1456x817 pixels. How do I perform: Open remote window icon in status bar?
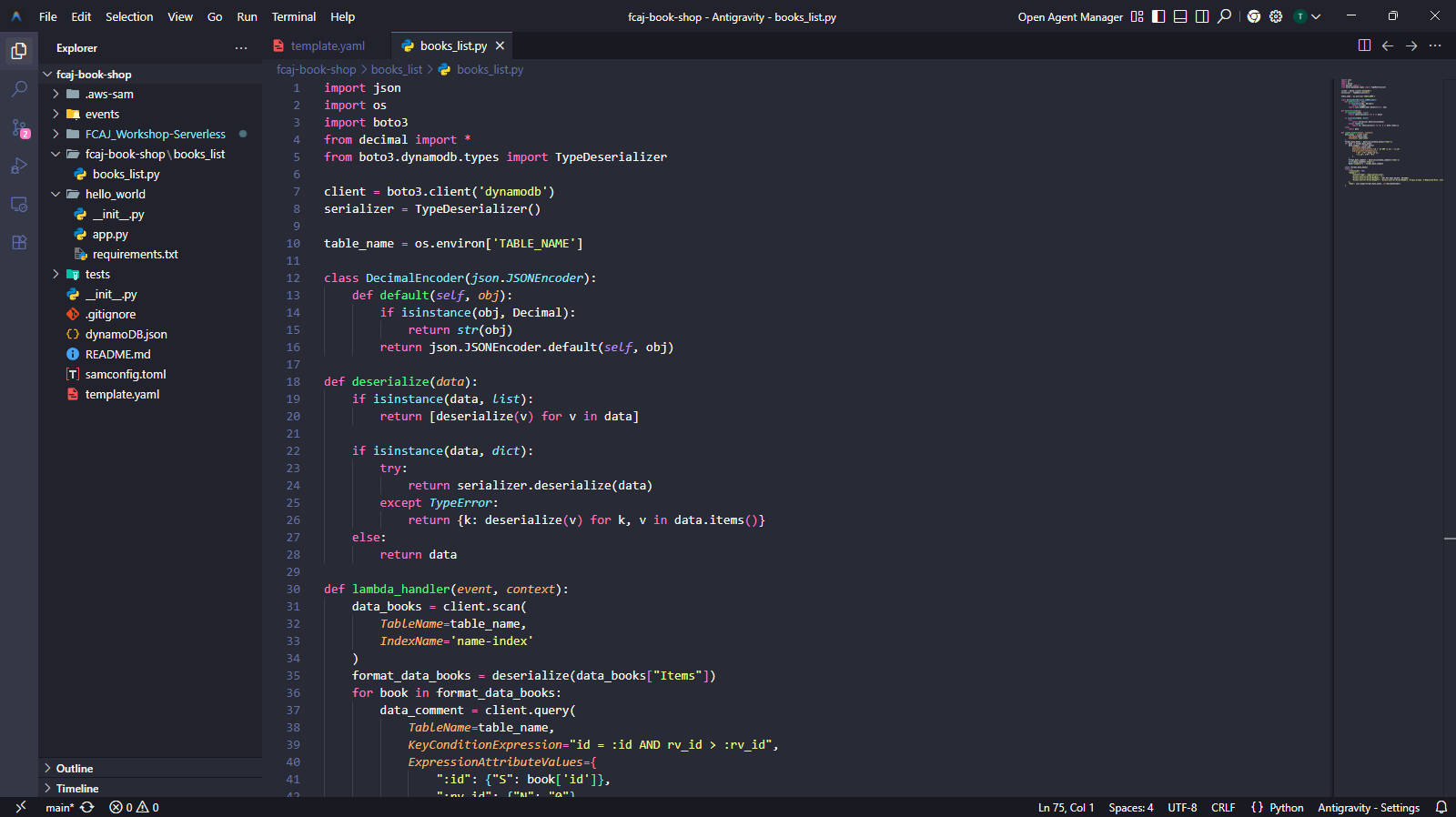pos(21,807)
